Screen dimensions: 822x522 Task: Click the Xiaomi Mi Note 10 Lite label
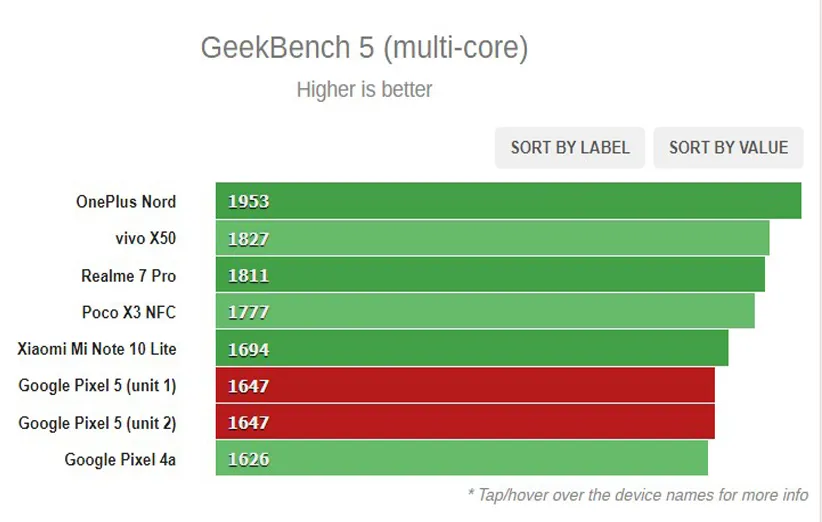point(97,349)
